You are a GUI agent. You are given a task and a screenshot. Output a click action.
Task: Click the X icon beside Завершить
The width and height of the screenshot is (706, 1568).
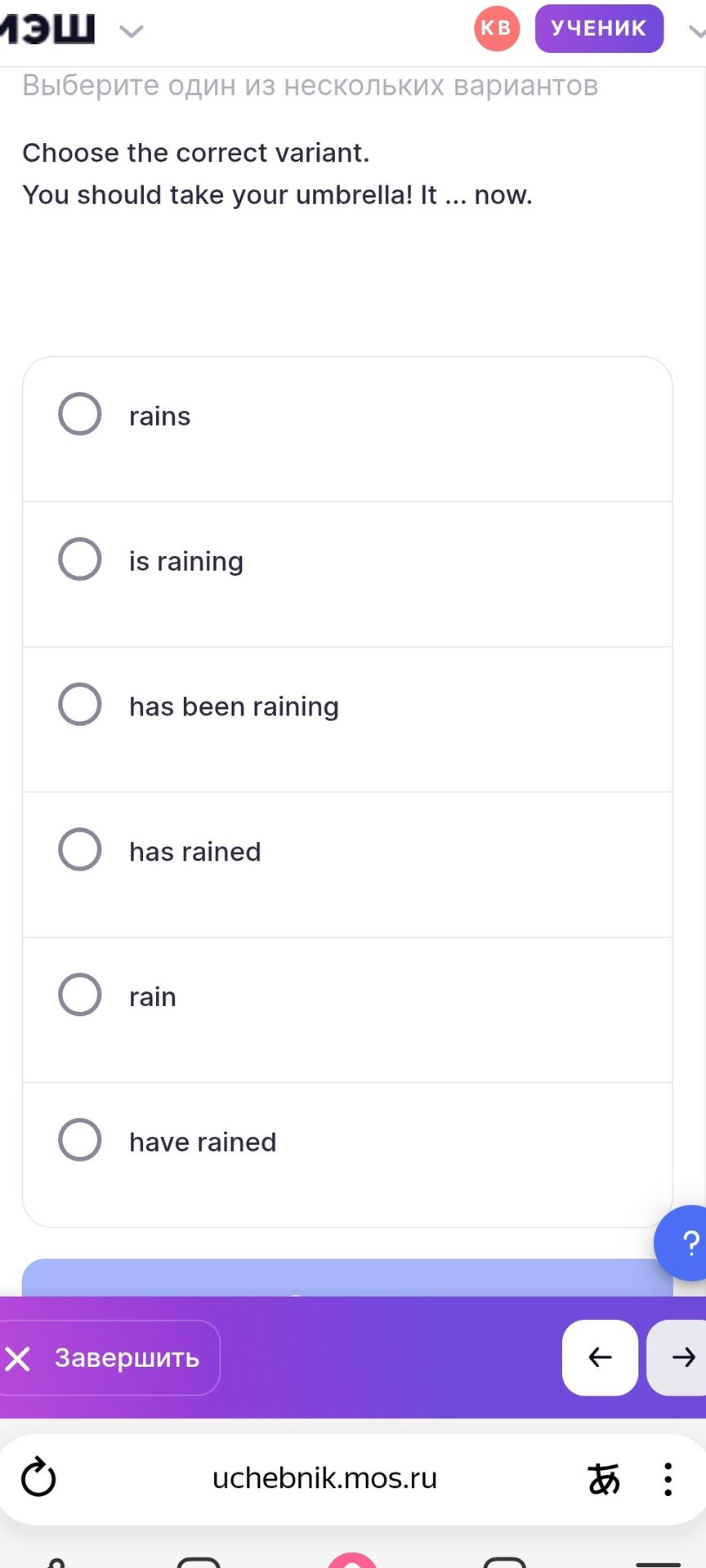coord(17,1358)
